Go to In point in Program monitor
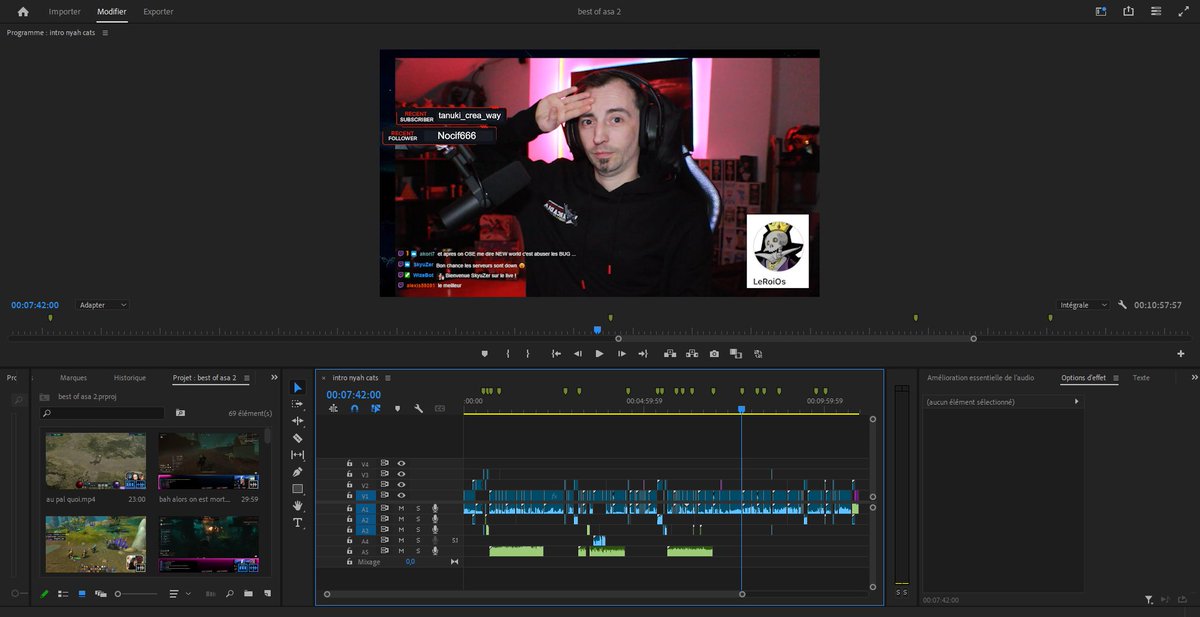Image resolution: width=1200 pixels, height=617 pixels. point(556,353)
